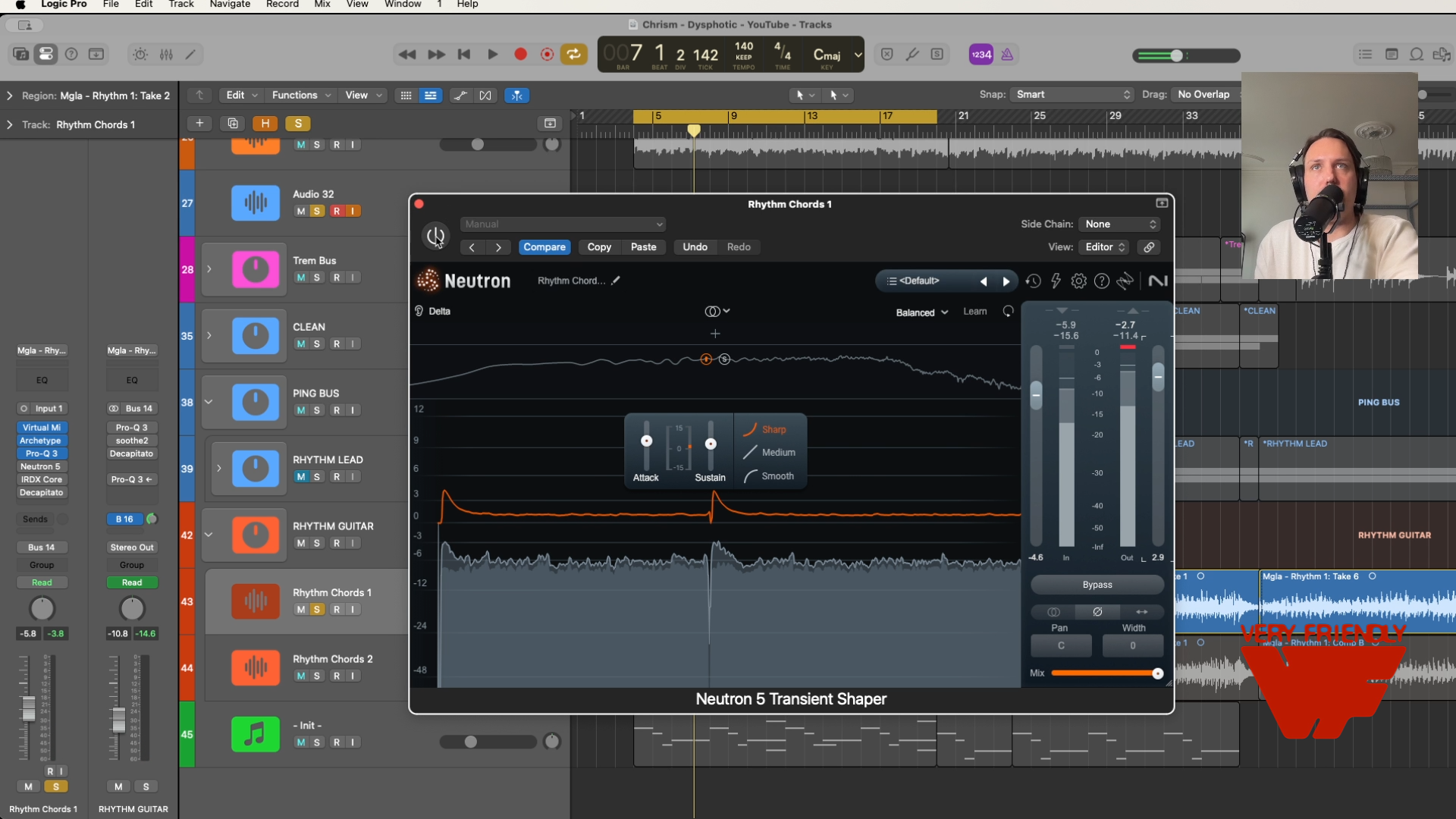
Task: Open the Neutron help question mark icon
Action: (x=1102, y=281)
